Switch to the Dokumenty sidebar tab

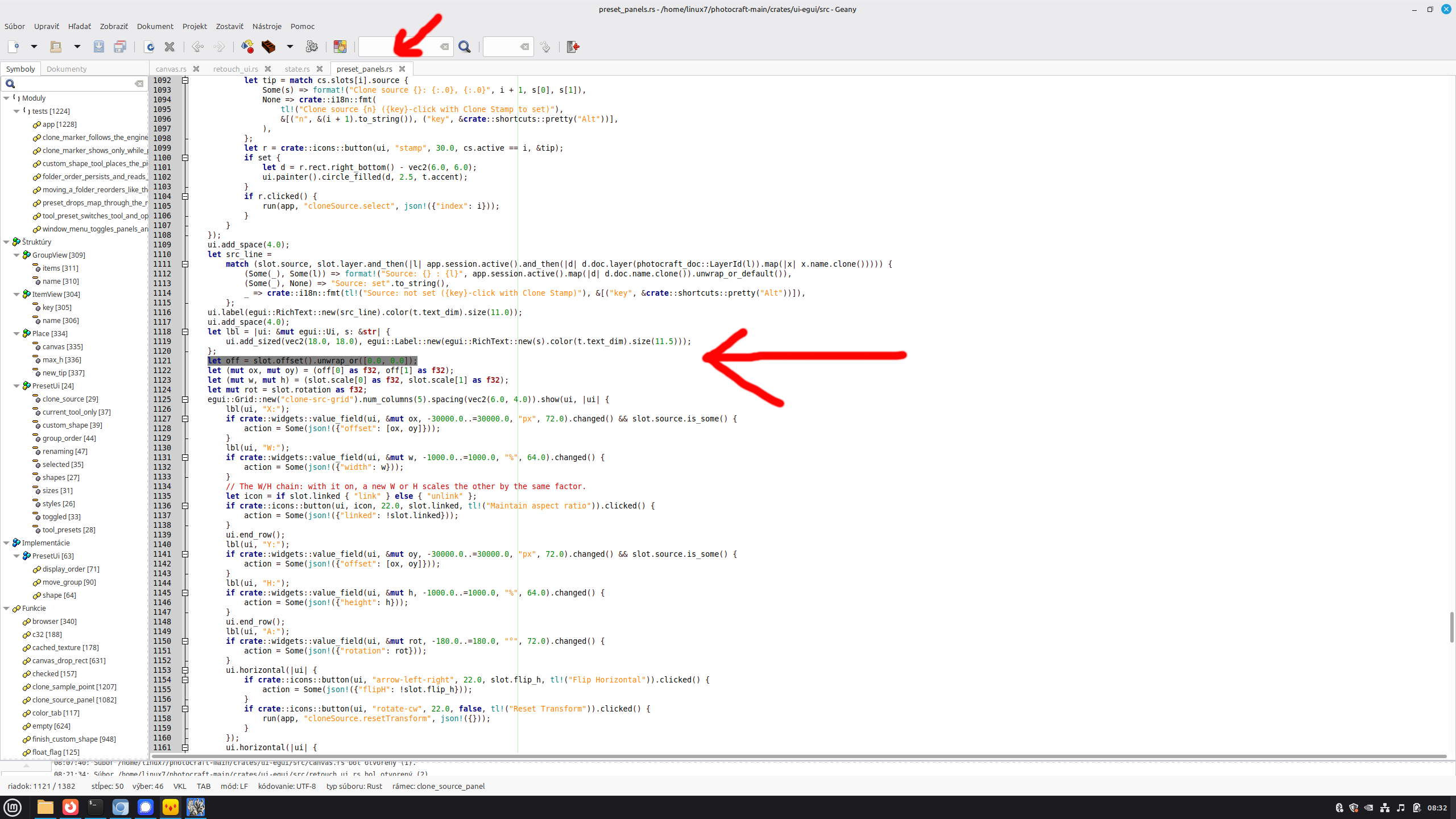pyautogui.click(x=67, y=69)
